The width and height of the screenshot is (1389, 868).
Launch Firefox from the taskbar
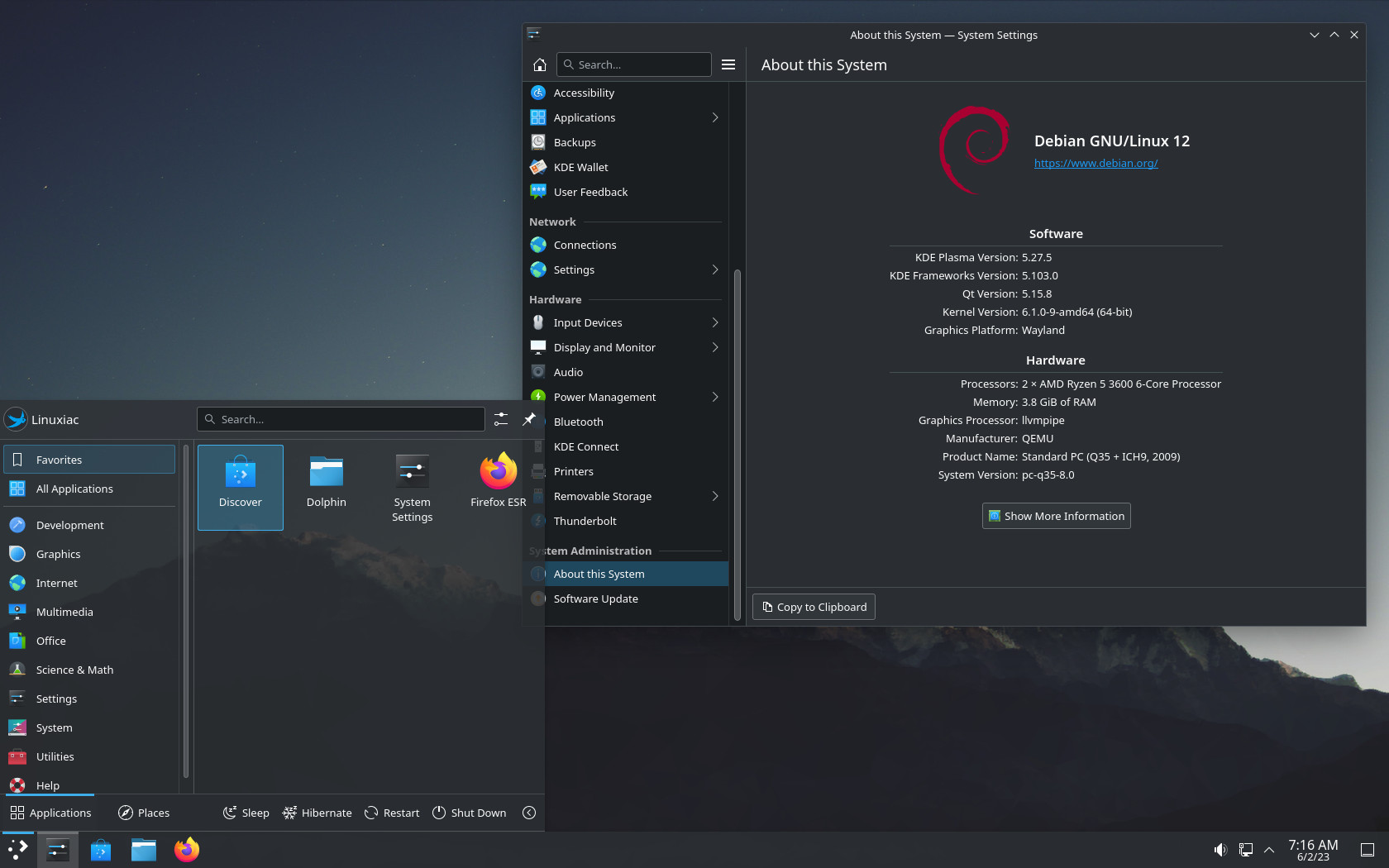coord(187,850)
